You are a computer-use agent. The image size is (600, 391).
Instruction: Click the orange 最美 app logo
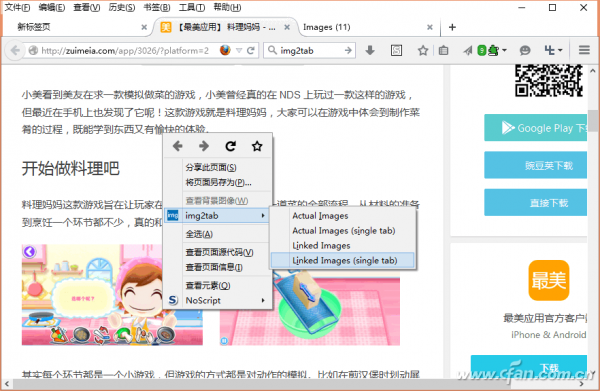pos(548,280)
